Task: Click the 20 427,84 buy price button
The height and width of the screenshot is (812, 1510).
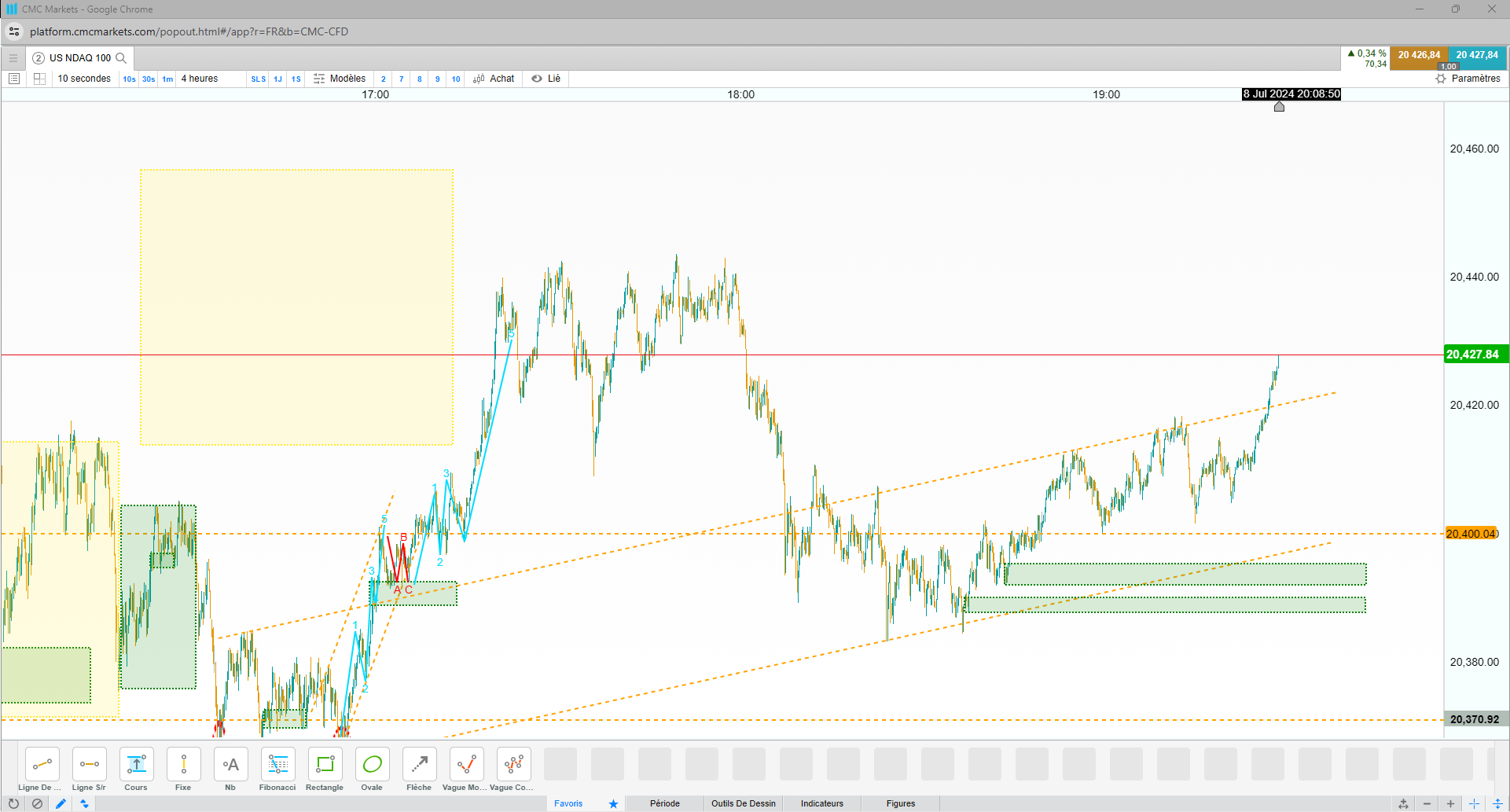Action: click(1477, 55)
